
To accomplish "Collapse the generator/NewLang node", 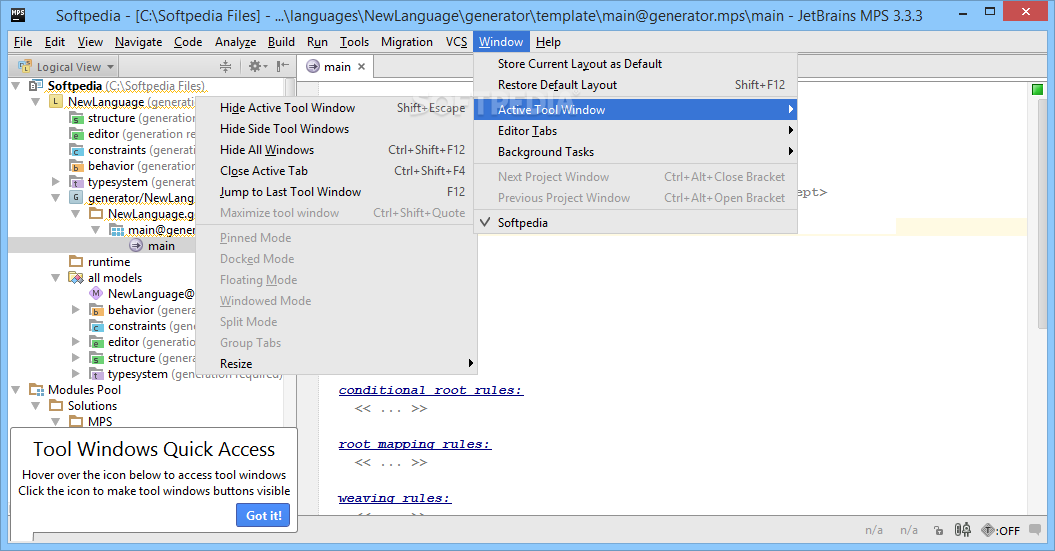I will (56, 198).
